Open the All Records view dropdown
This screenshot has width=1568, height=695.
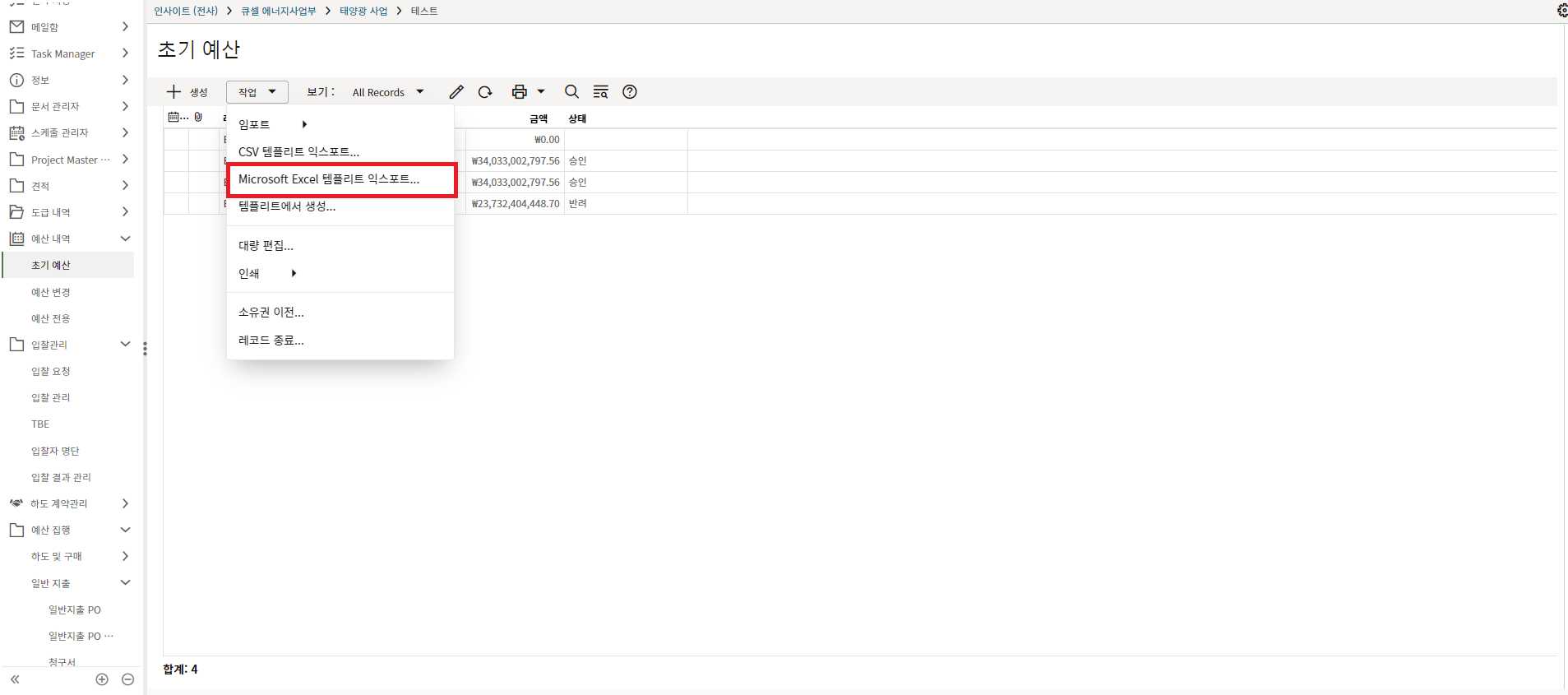click(387, 92)
